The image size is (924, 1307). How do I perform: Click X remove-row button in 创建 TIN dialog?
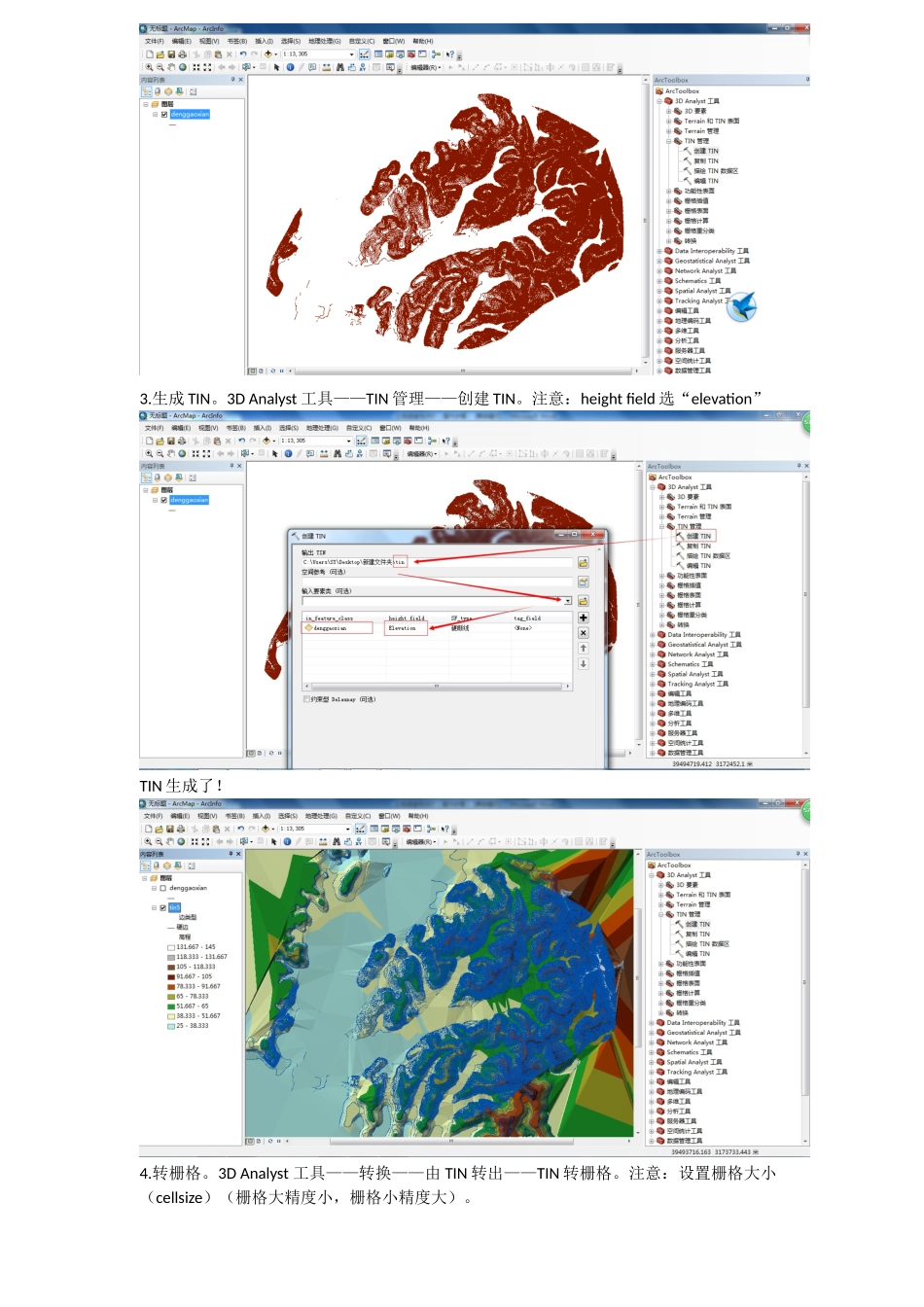[583, 632]
